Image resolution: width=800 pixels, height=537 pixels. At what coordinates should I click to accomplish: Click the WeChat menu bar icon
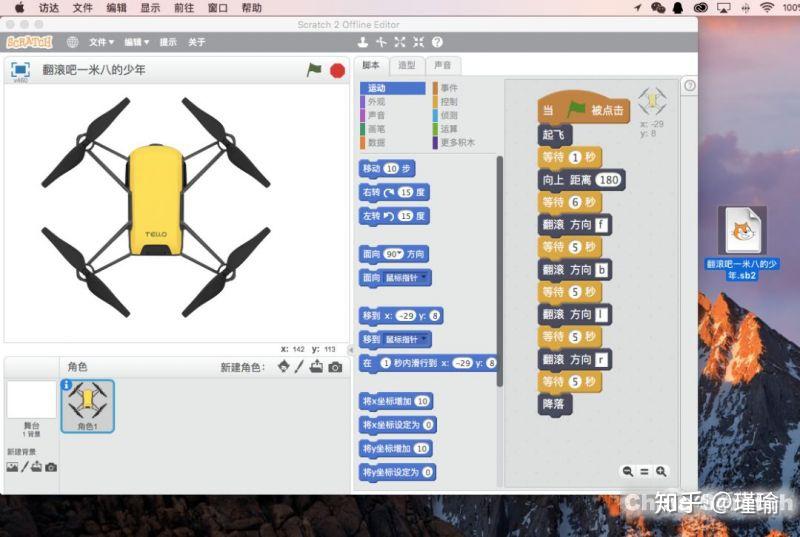[x=658, y=8]
